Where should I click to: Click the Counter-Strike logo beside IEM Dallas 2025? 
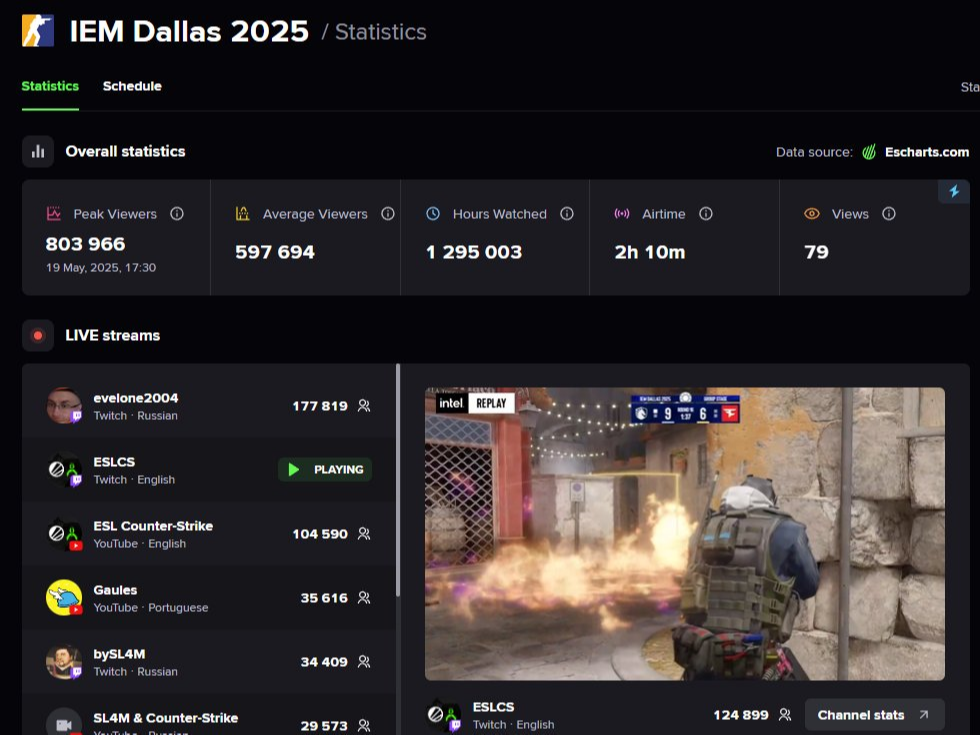(37, 31)
